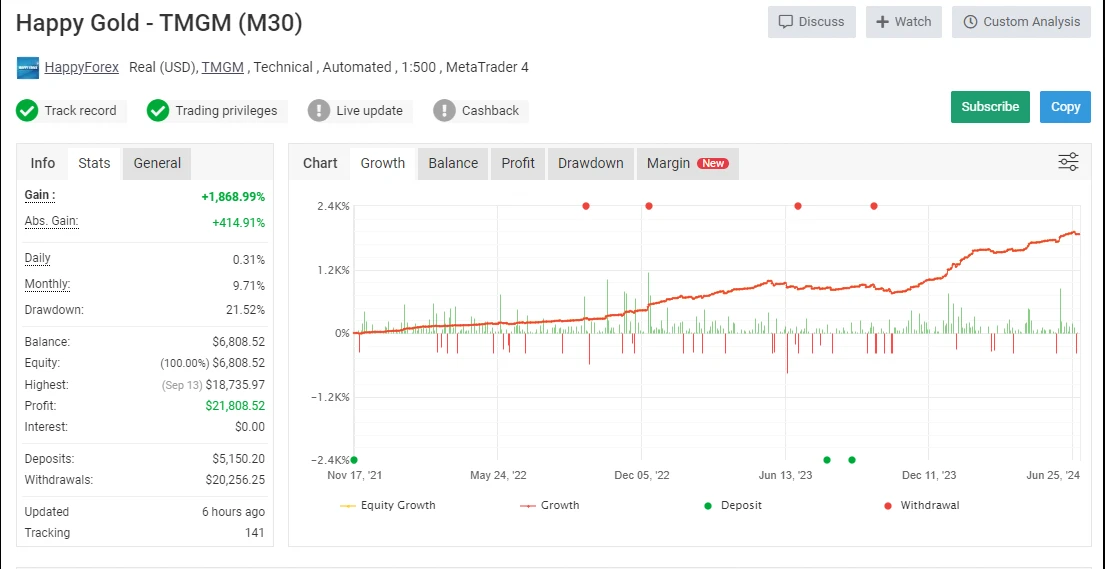Subscribe to the Happy Gold signal

pyautogui.click(x=989, y=107)
